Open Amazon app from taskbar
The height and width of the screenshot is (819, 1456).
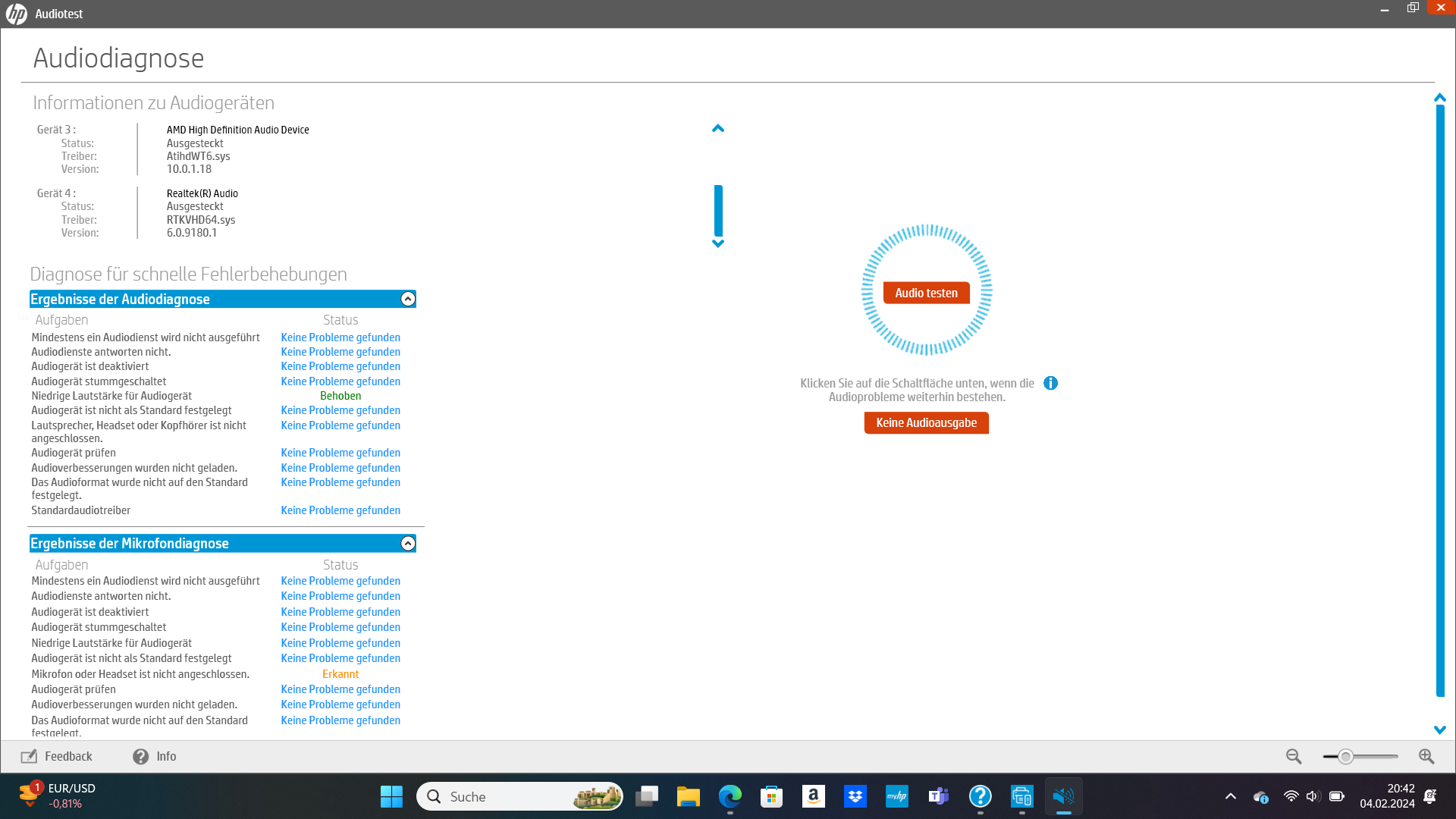[814, 796]
